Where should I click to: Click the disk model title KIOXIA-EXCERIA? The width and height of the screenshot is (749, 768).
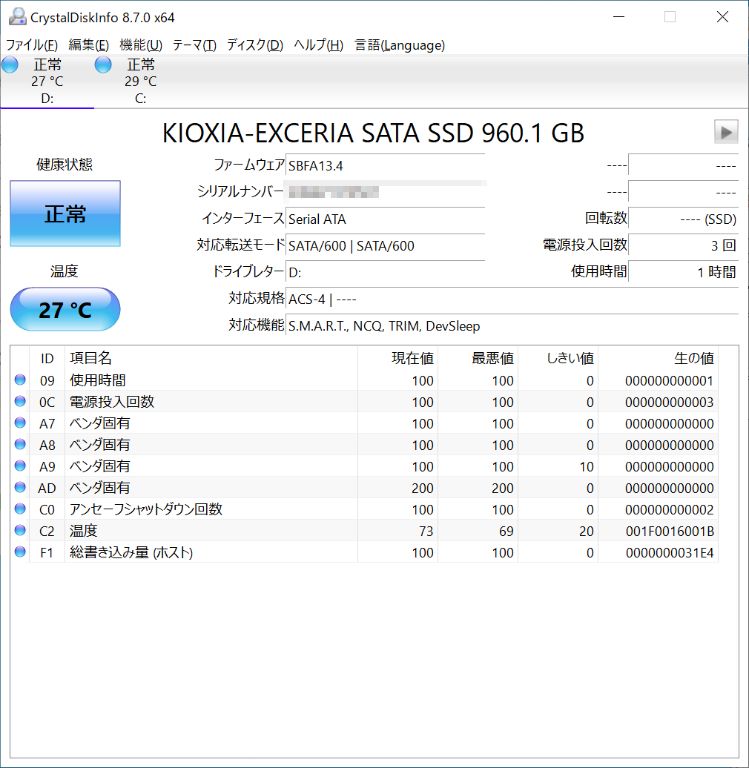click(373, 133)
